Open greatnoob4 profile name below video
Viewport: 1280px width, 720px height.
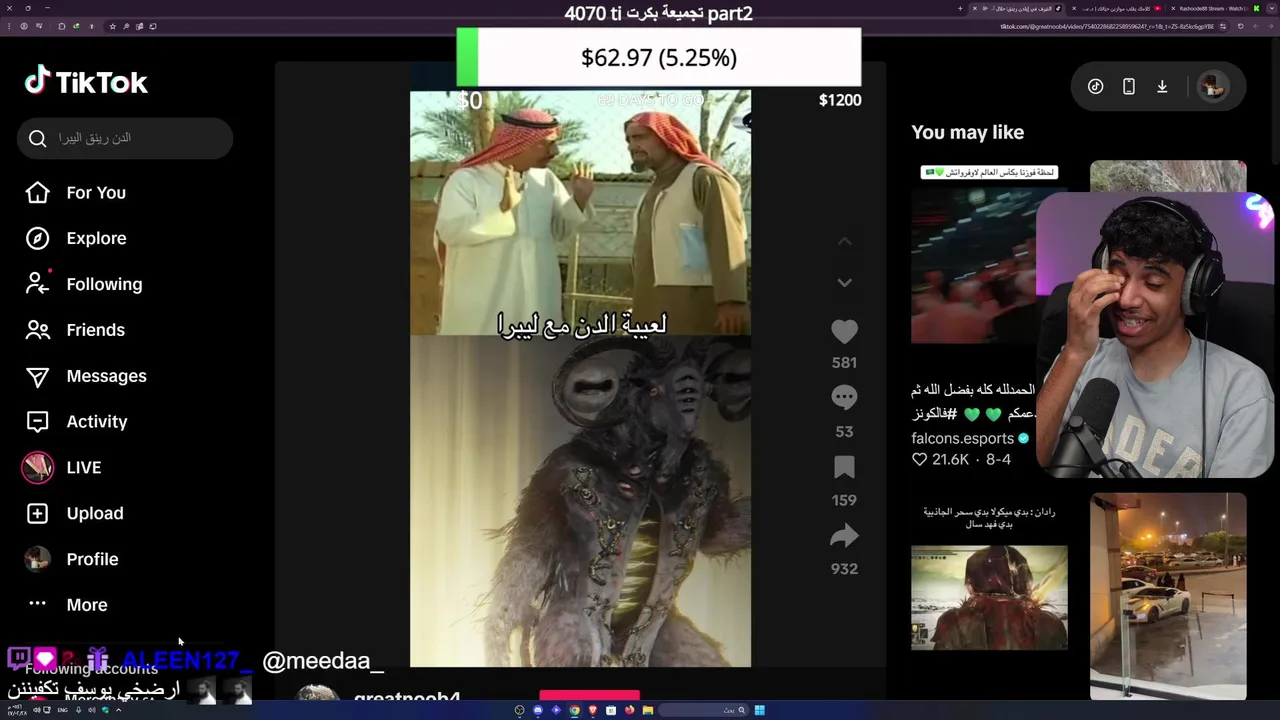click(x=407, y=697)
